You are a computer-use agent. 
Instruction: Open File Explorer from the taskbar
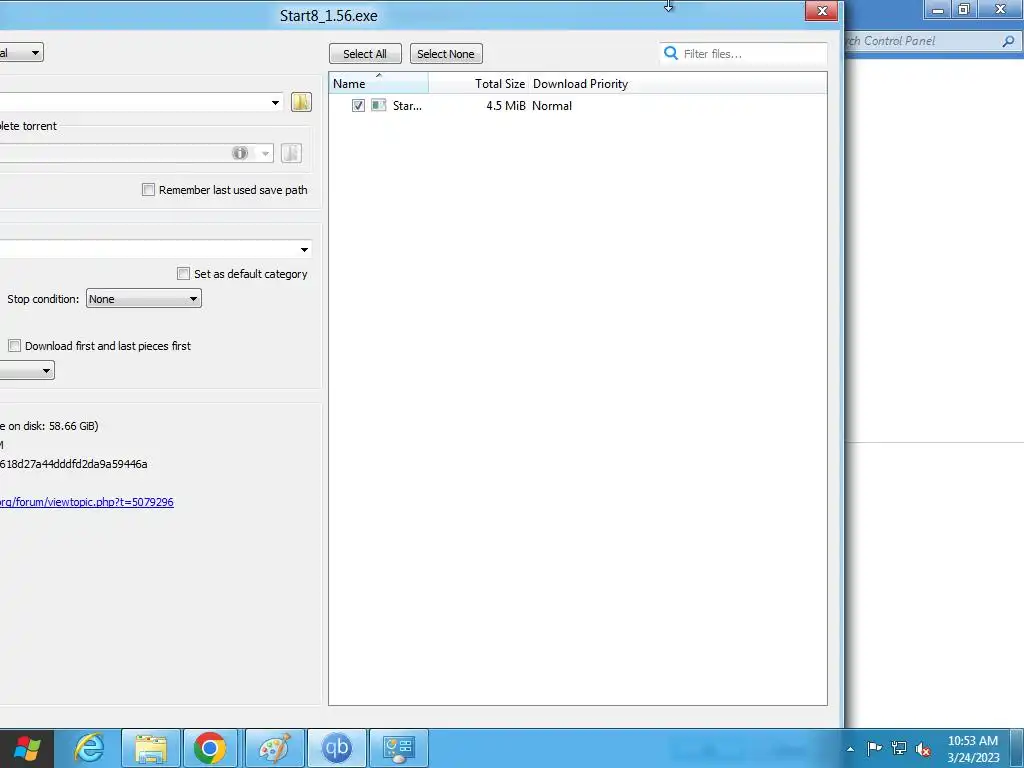click(151, 748)
